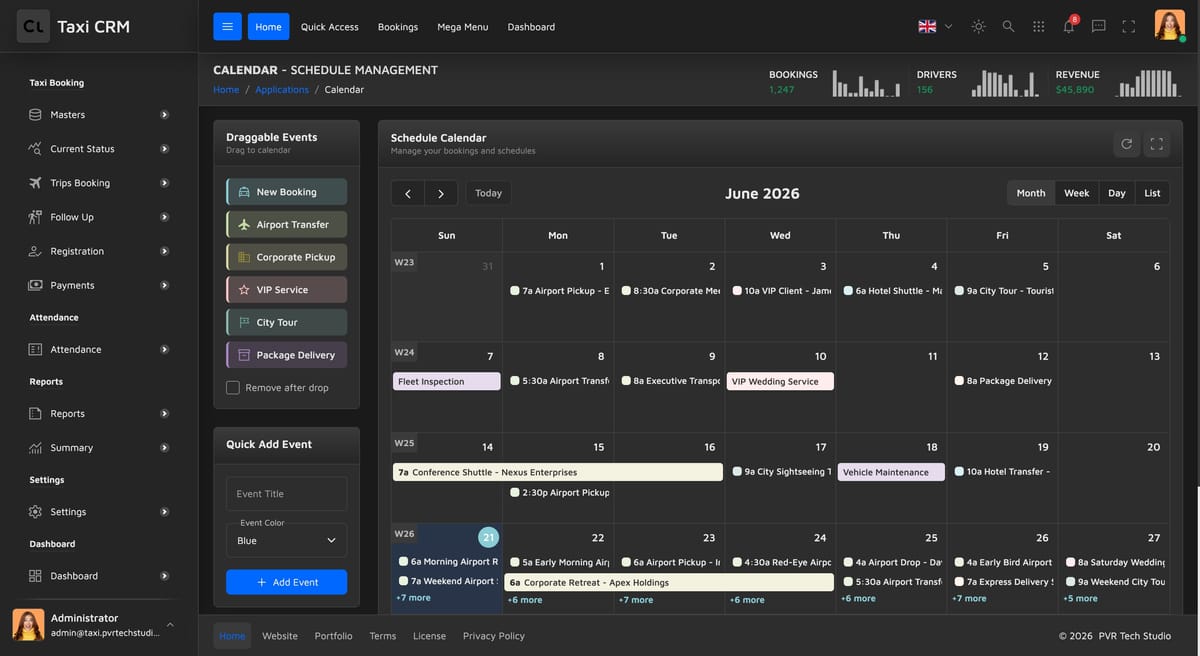This screenshot has width=1200, height=656.
Task: Toggle checkbox on 10a Hotel Transfer event
Action: [959, 472]
